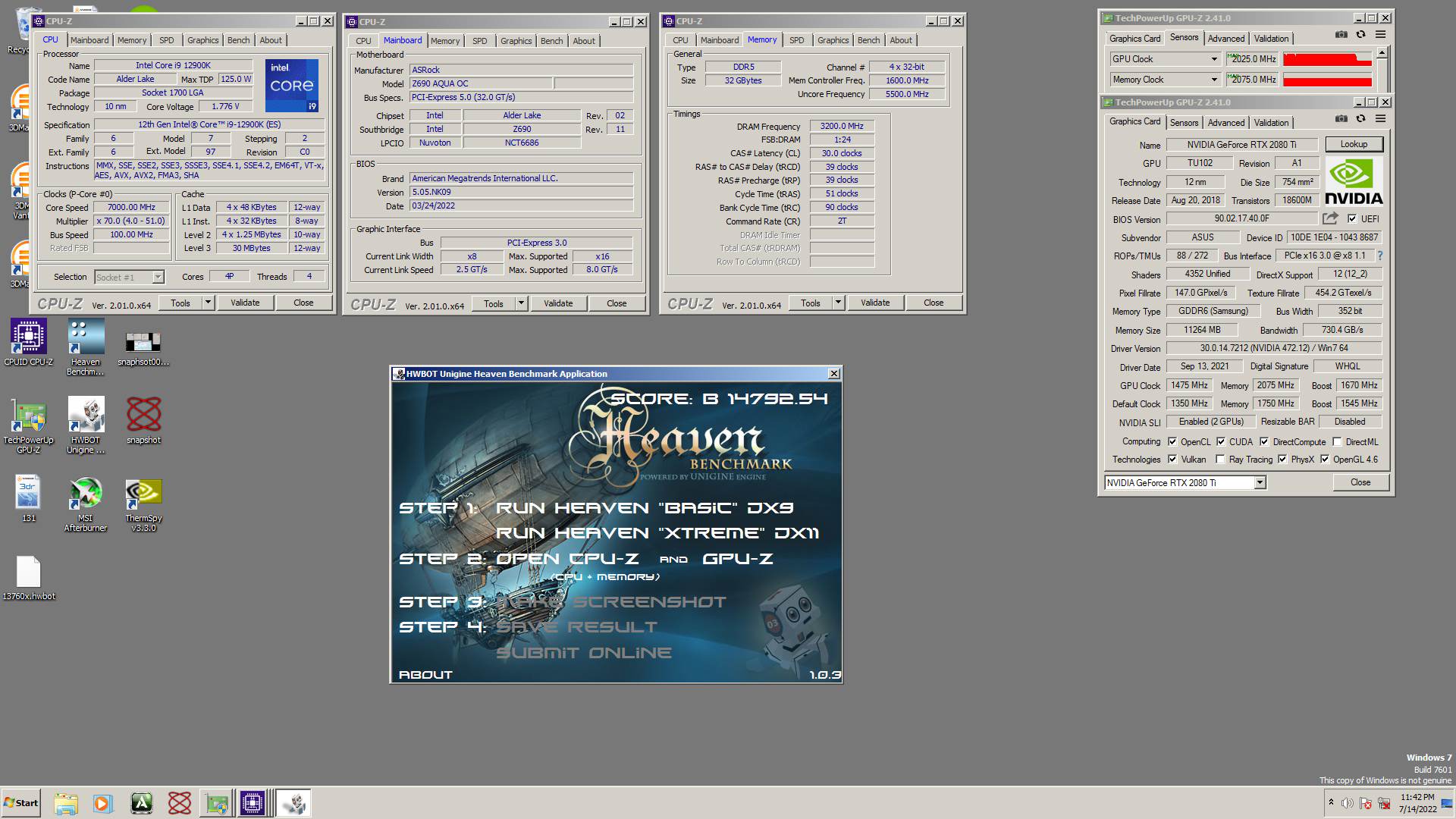1456x819 pixels.
Task: Open Advanced tab in GPU-Z Graphics Card window
Action: click(x=1226, y=122)
